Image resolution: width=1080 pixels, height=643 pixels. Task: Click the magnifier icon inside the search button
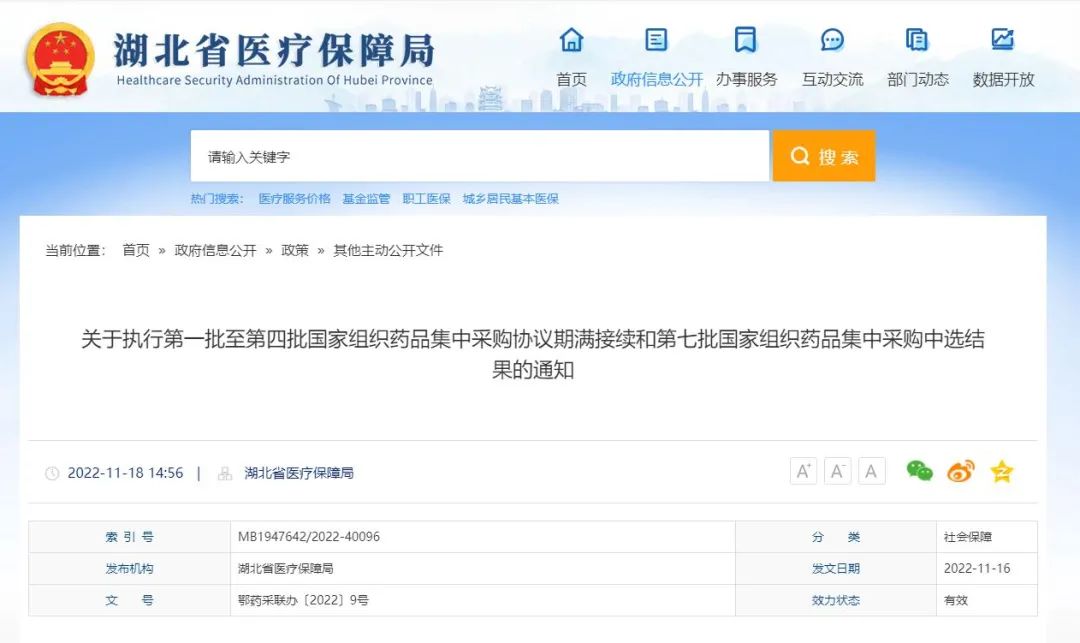(x=800, y=156)
